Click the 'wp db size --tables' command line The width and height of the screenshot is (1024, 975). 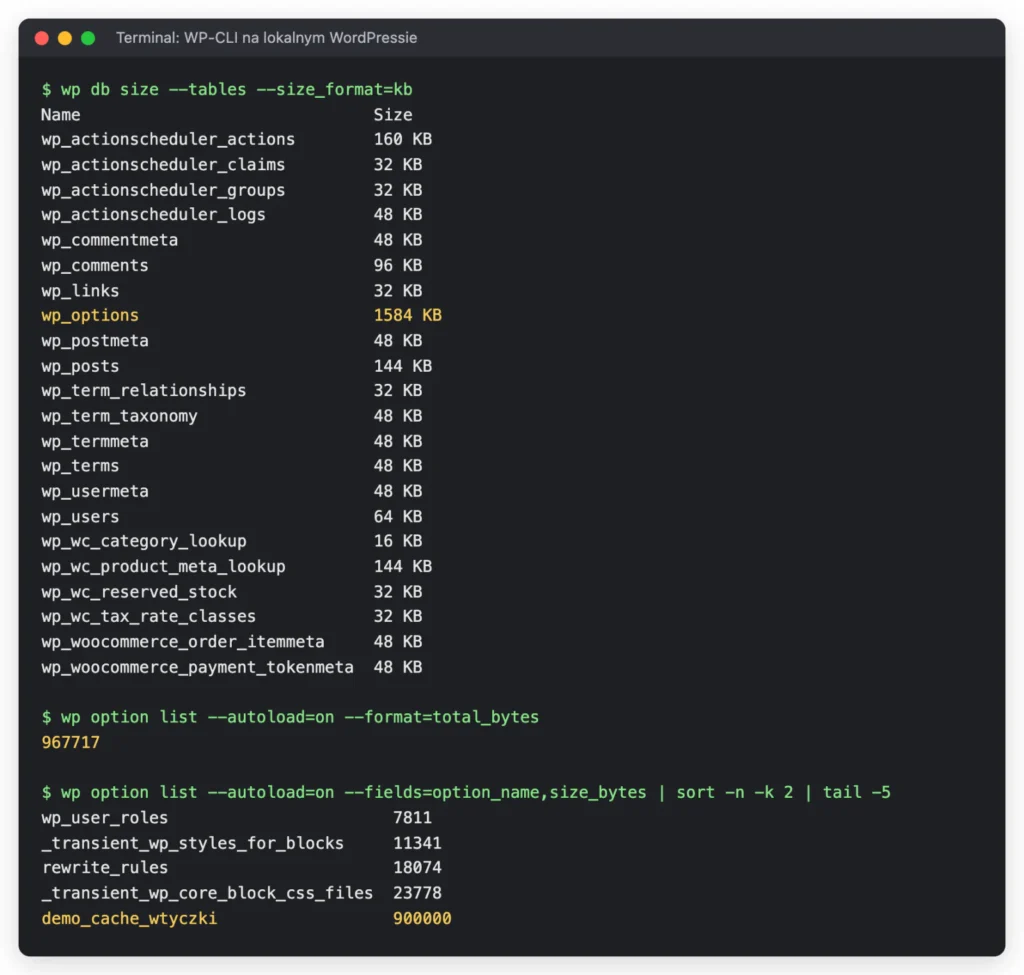point(227,89)
